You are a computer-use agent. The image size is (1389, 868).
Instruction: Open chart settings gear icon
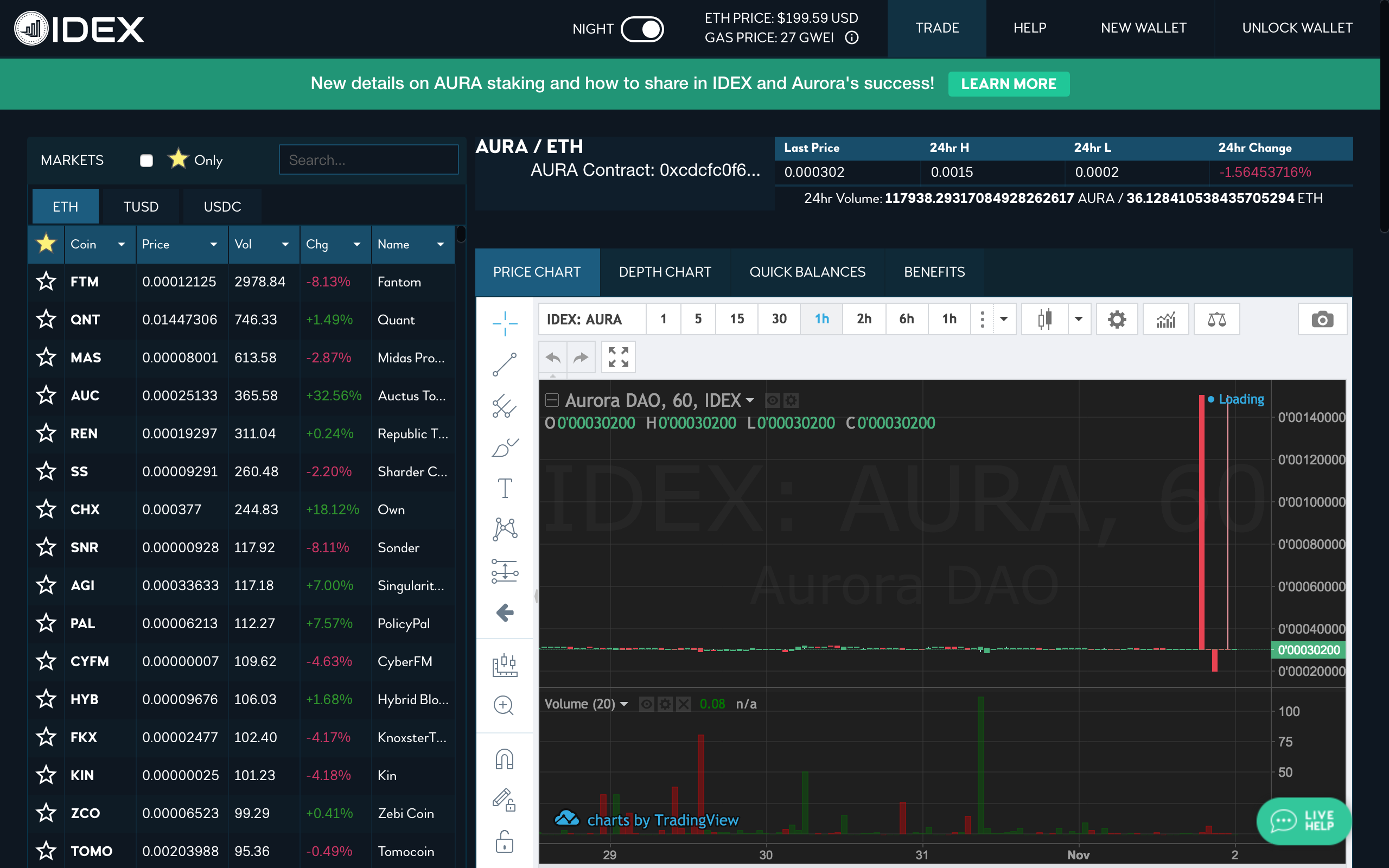1117,319
